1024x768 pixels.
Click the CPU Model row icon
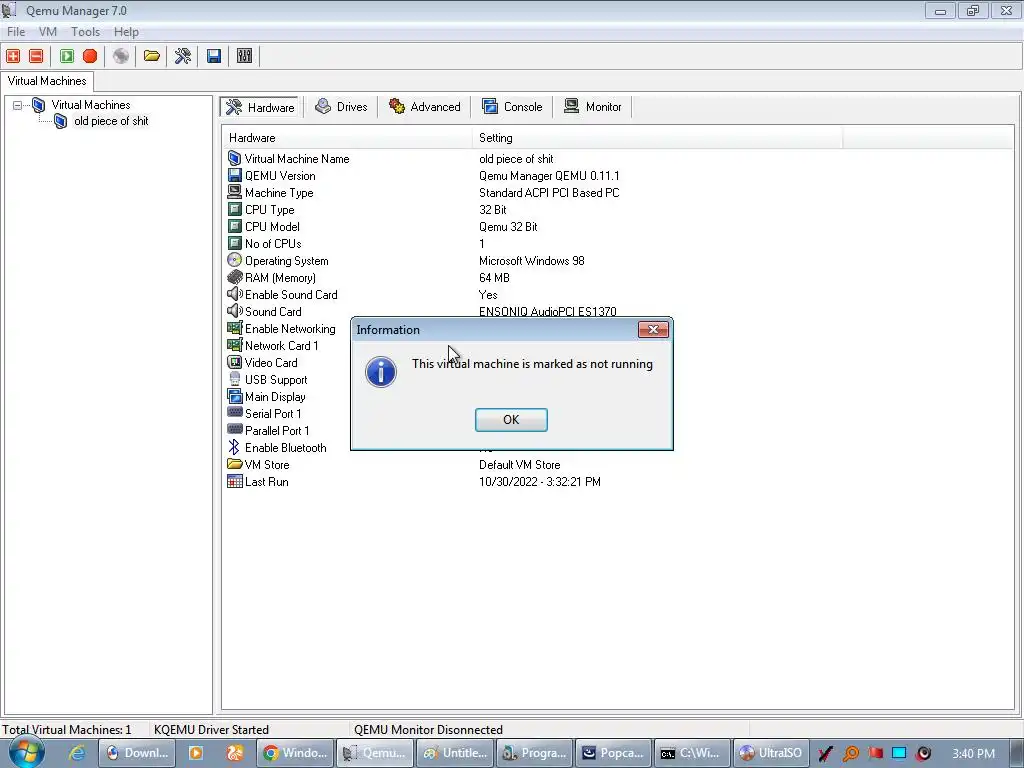[x=234, y=227]
